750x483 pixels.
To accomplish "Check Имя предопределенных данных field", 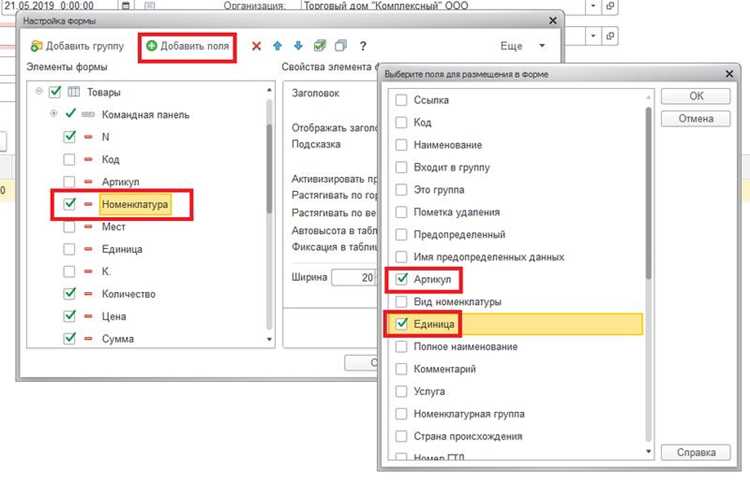I will [401, 257].
